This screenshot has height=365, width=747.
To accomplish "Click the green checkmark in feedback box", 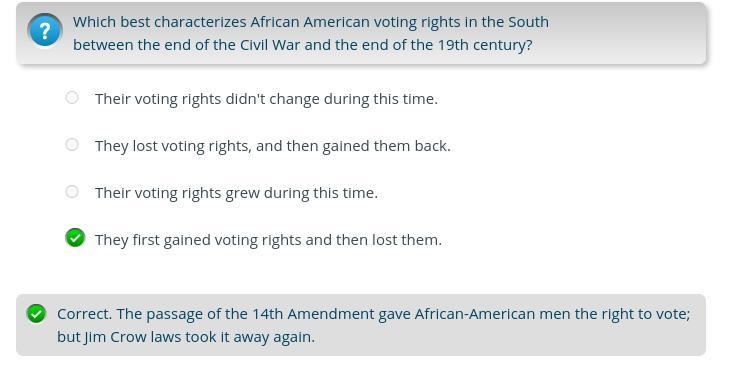I will [x=36, y=314].
